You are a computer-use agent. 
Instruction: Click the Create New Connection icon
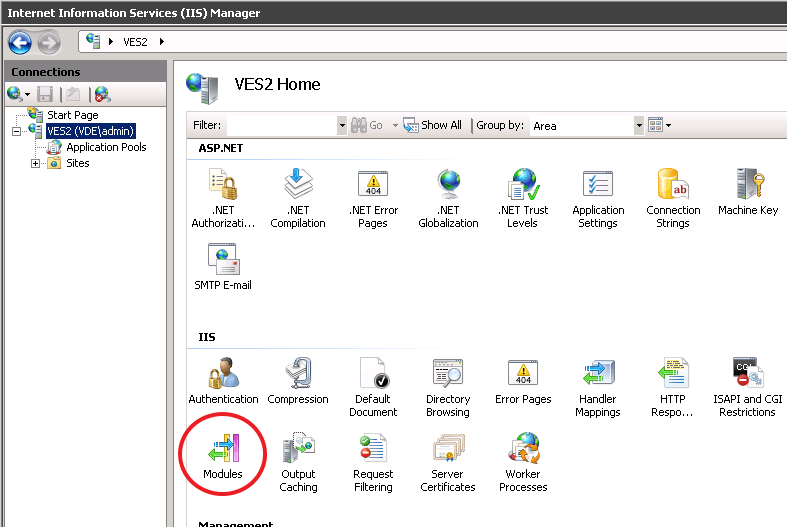(x=19, y=94)
